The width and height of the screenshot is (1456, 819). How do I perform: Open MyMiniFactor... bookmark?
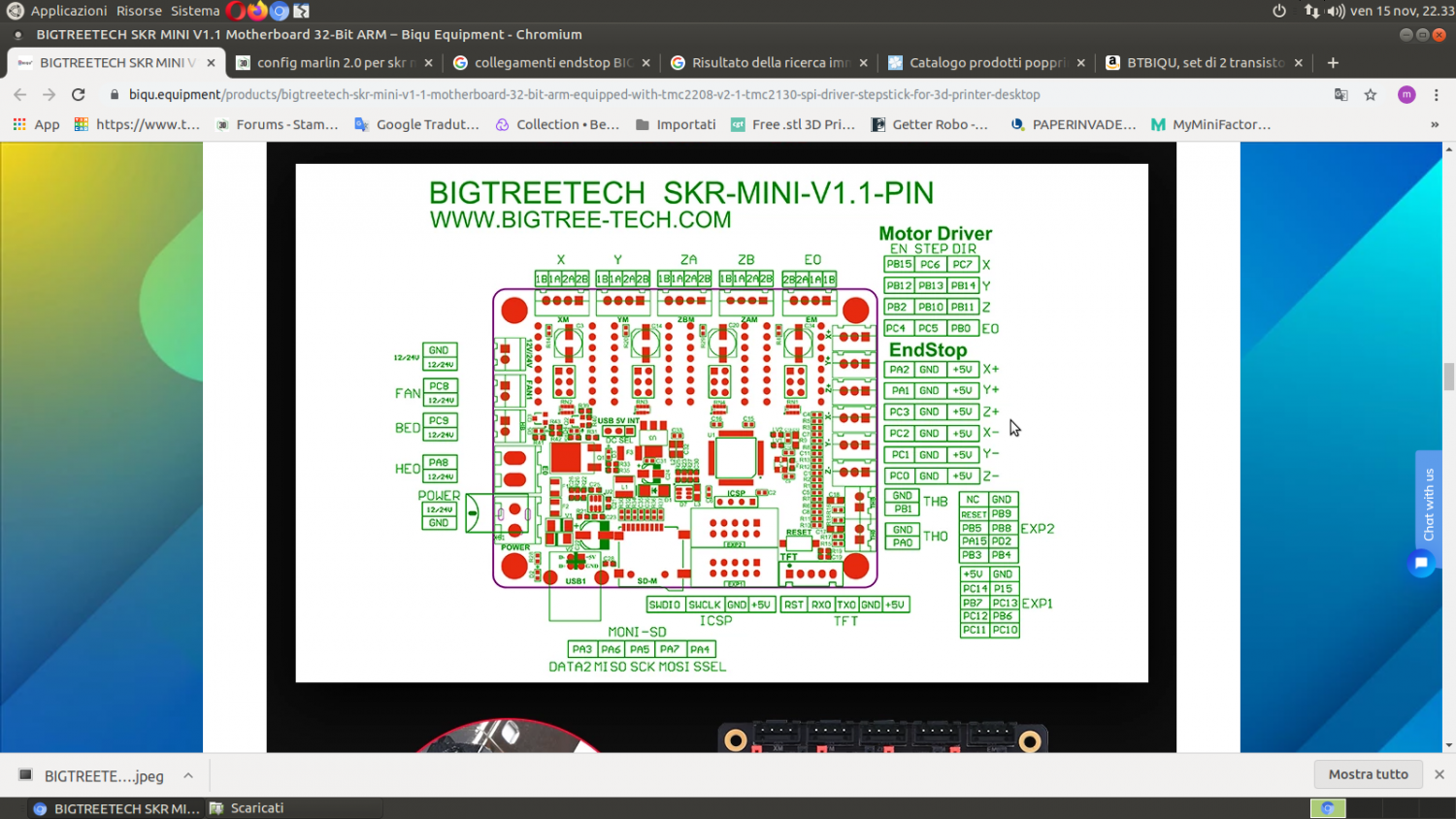coord(1210,124)
